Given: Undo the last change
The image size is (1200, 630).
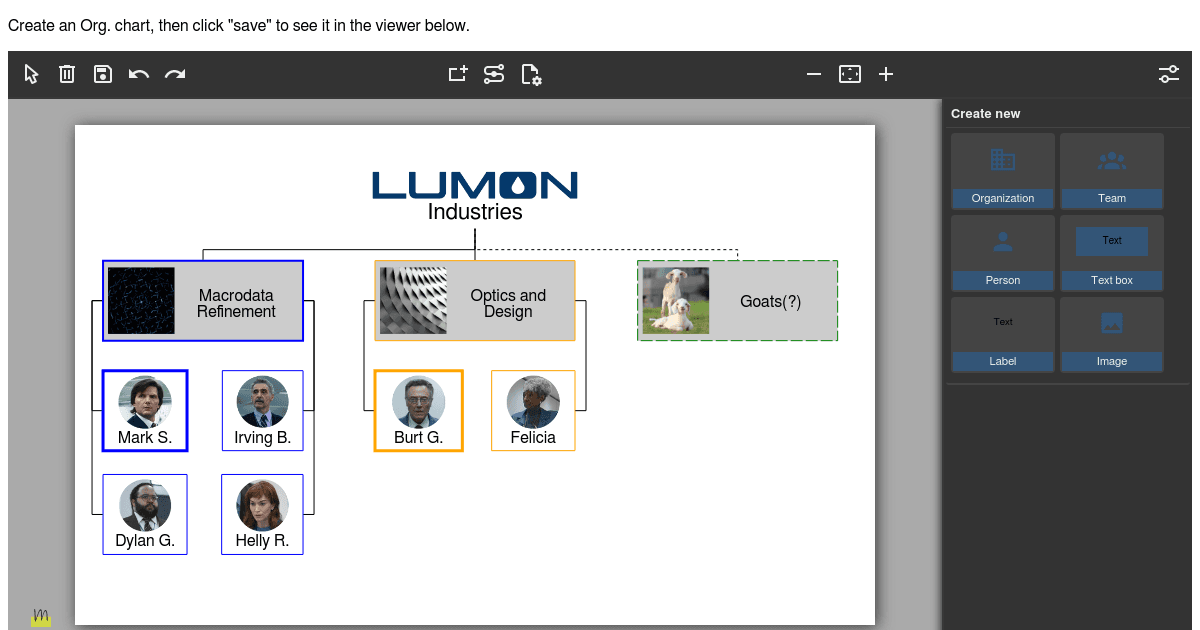Looking at the screenshot, I should point(139,74).
